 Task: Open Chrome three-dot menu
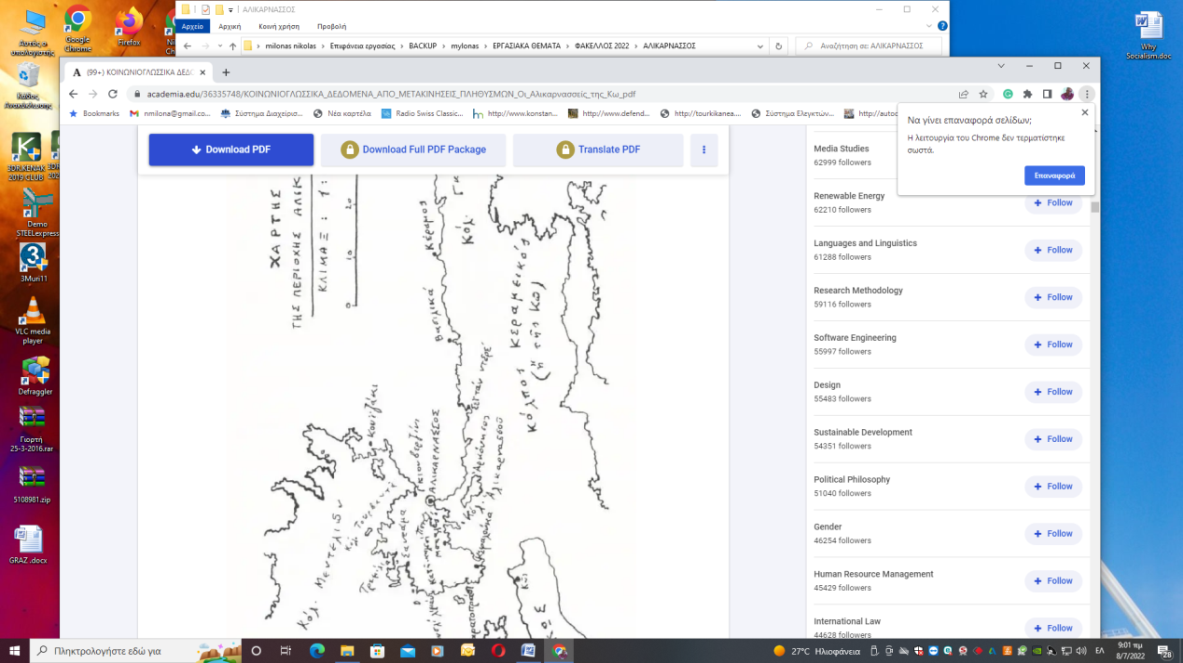point(1087,94)
